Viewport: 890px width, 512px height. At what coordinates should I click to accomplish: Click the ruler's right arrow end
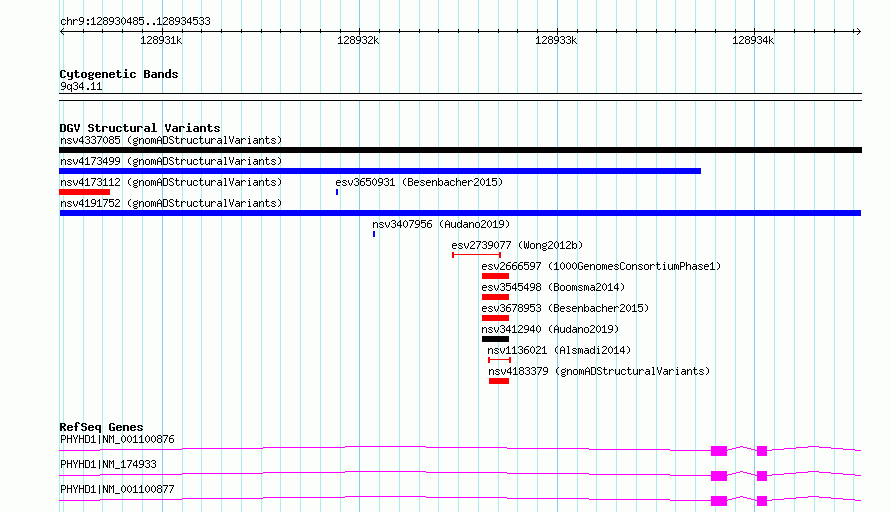[x=858, y=31]
